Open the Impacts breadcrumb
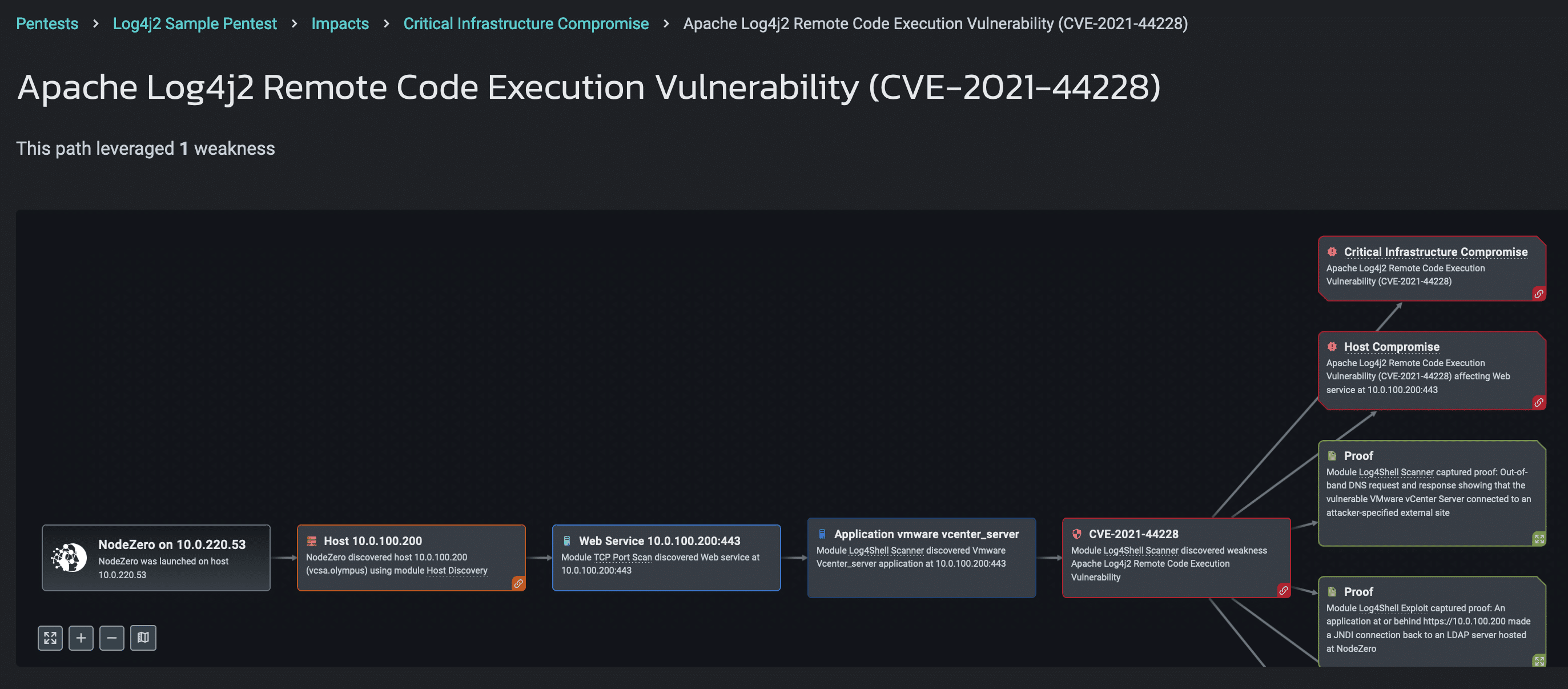This screenshot has width=1568, height=689. (x=340, y=24)
